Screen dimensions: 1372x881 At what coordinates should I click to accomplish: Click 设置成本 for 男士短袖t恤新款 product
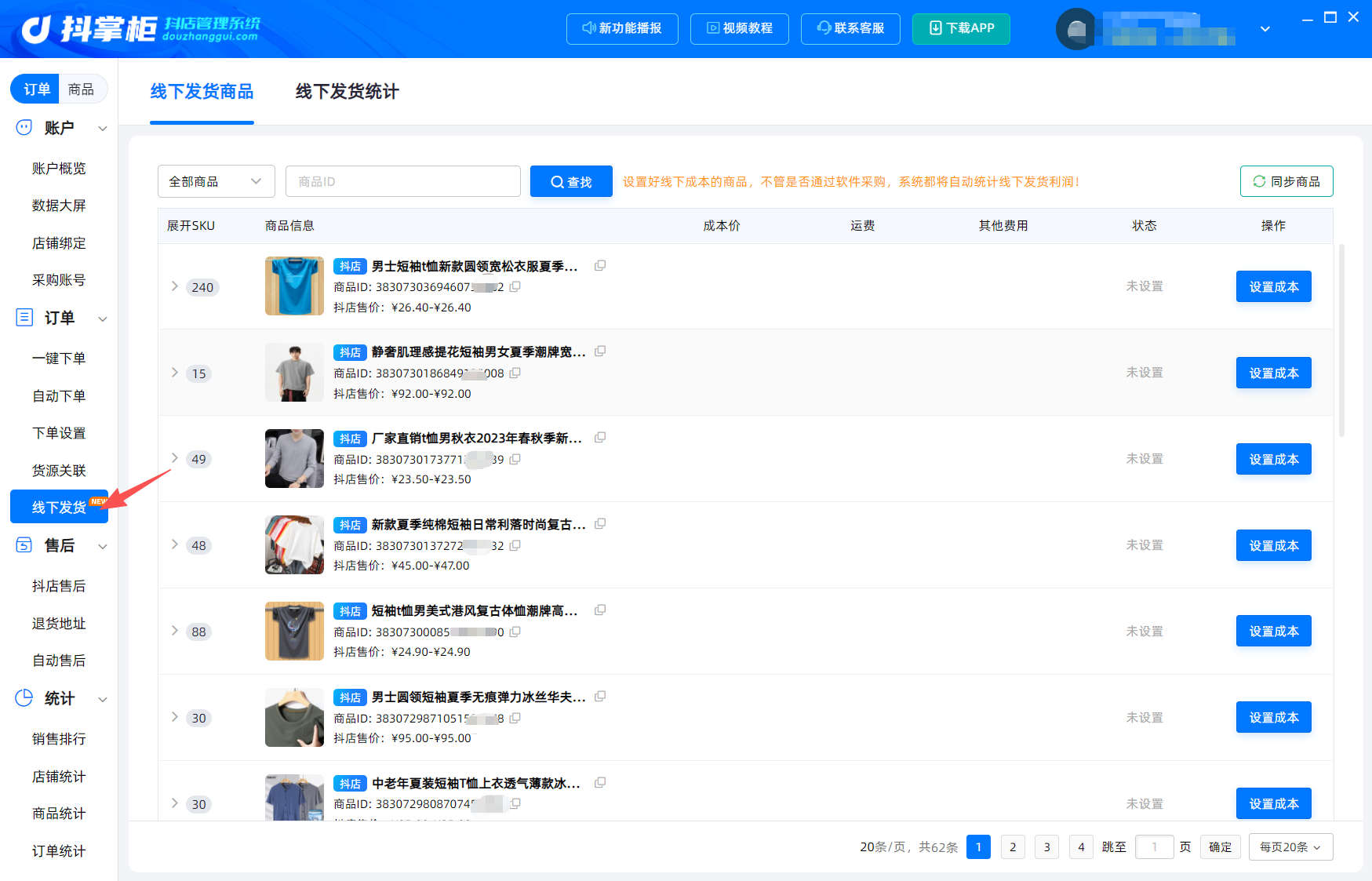coord(1273,286)
